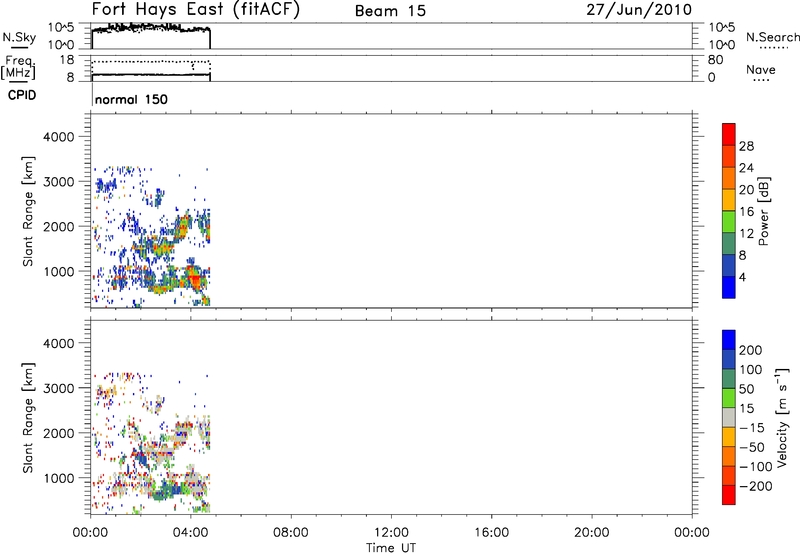
Task: Click the '3000' tick on the velocity panel axis
Action: click(58, 388)
